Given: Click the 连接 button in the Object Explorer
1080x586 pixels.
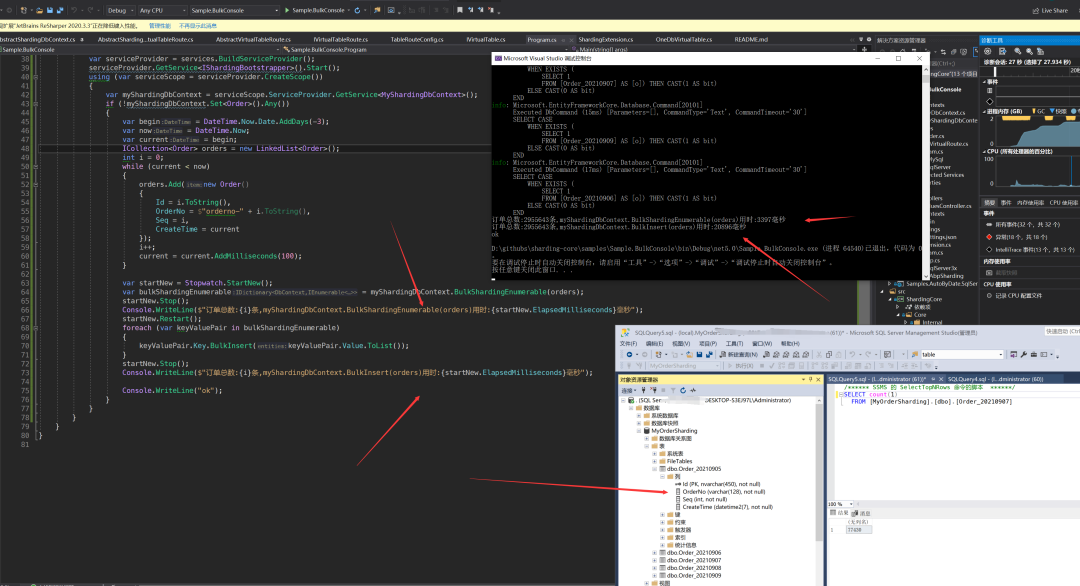Looking at the screenshot, I should 628,390.
